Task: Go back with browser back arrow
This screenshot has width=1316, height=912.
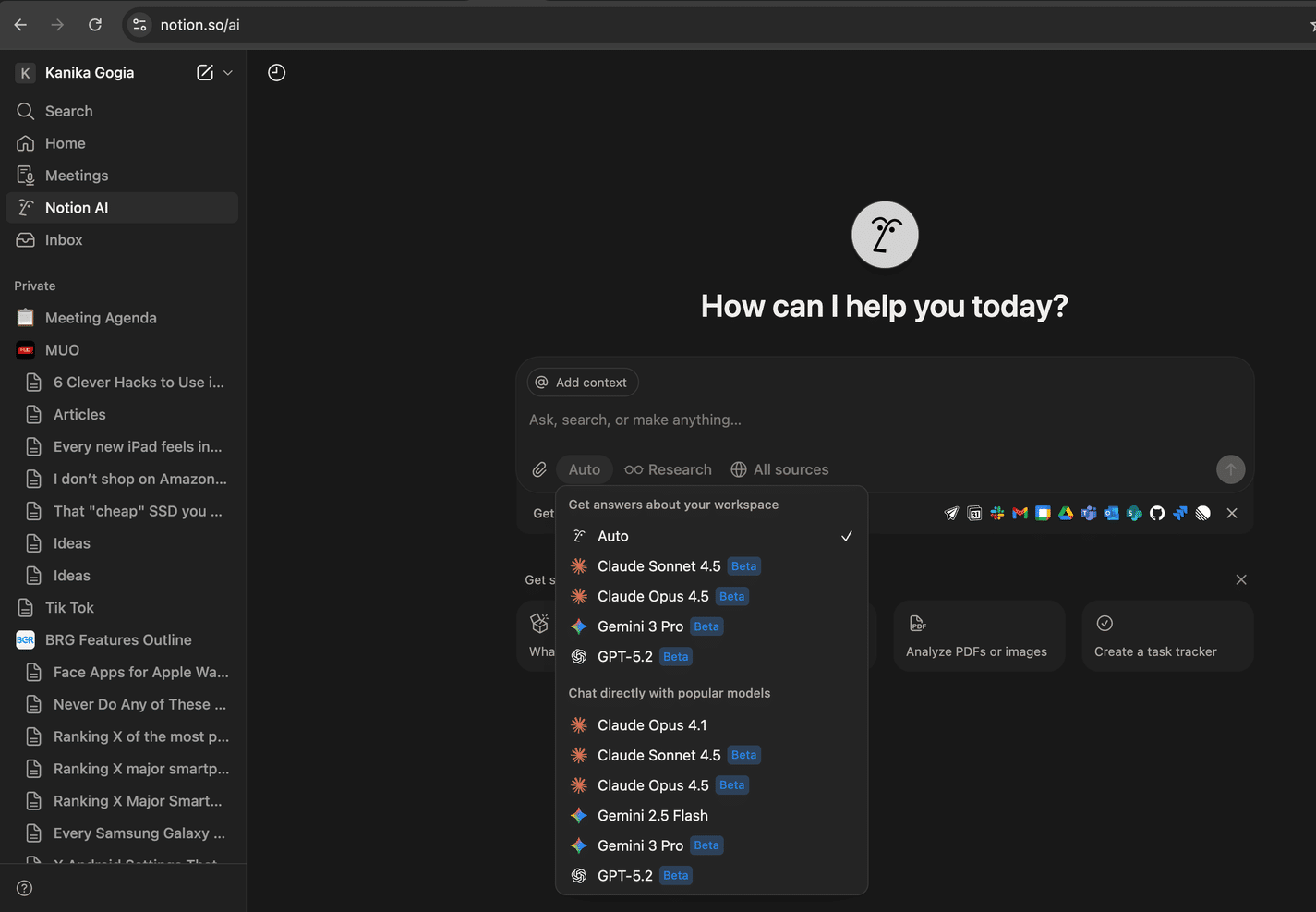Action: point(20,25)
